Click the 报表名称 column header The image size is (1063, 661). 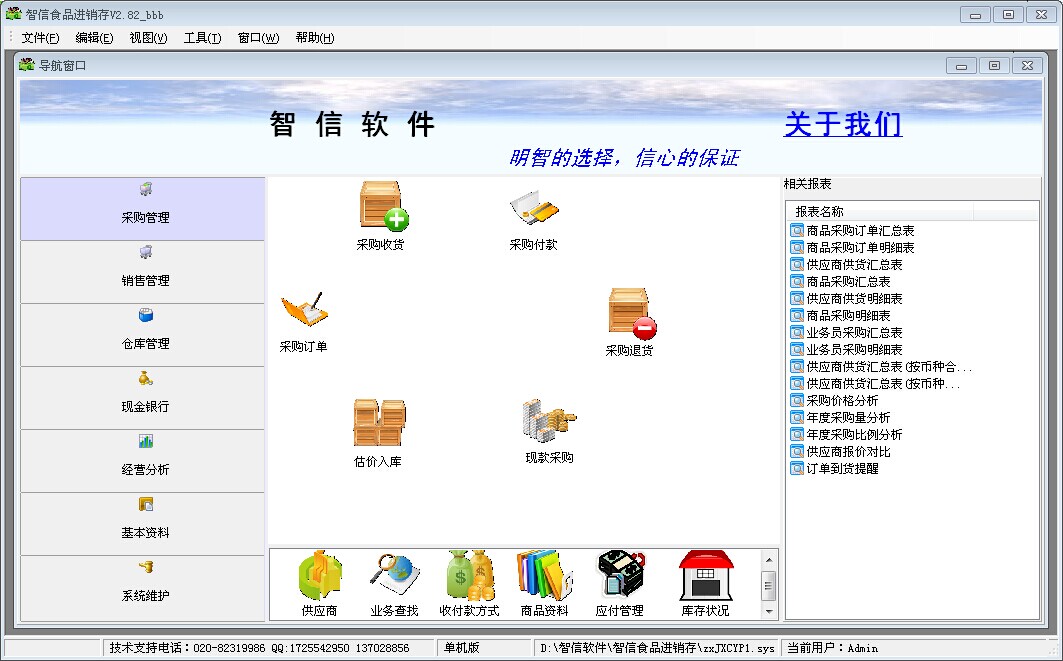[819, 212]
